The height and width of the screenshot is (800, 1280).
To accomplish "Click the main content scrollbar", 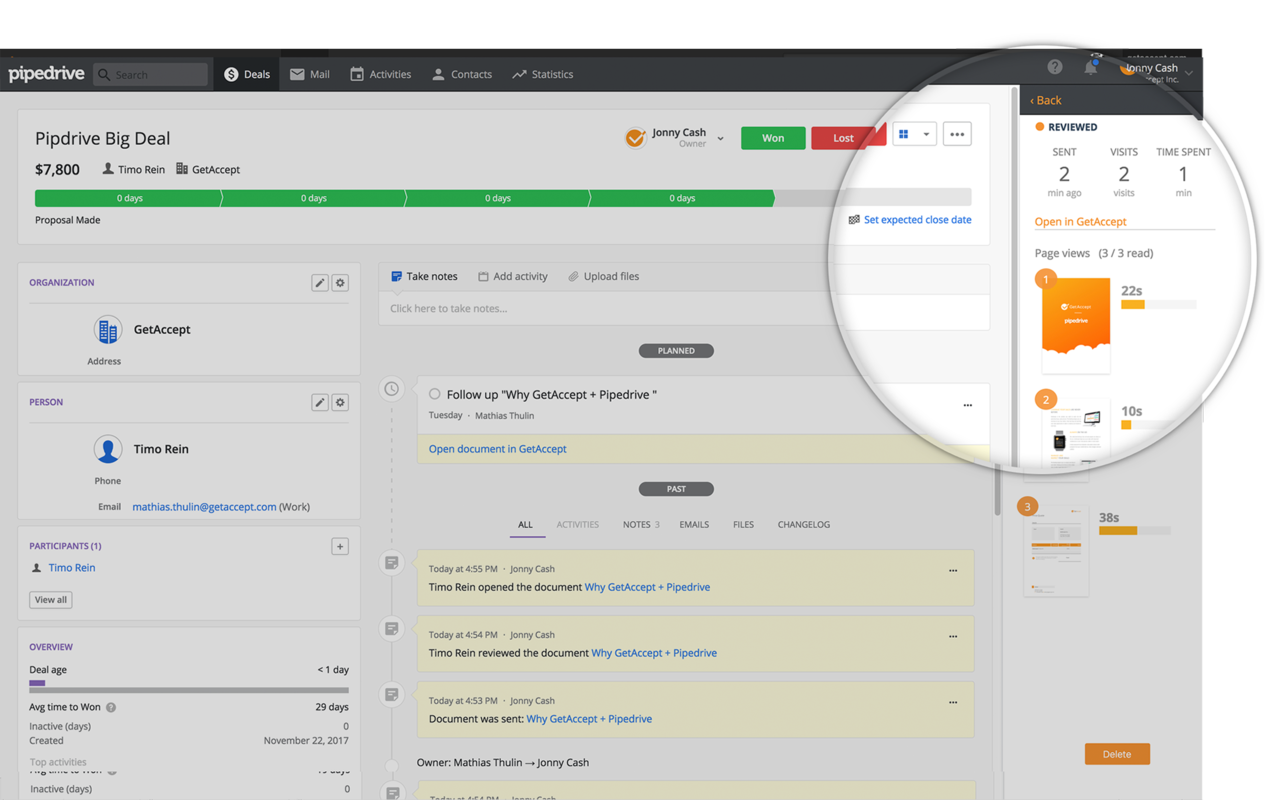I will [x=997, y=490].
